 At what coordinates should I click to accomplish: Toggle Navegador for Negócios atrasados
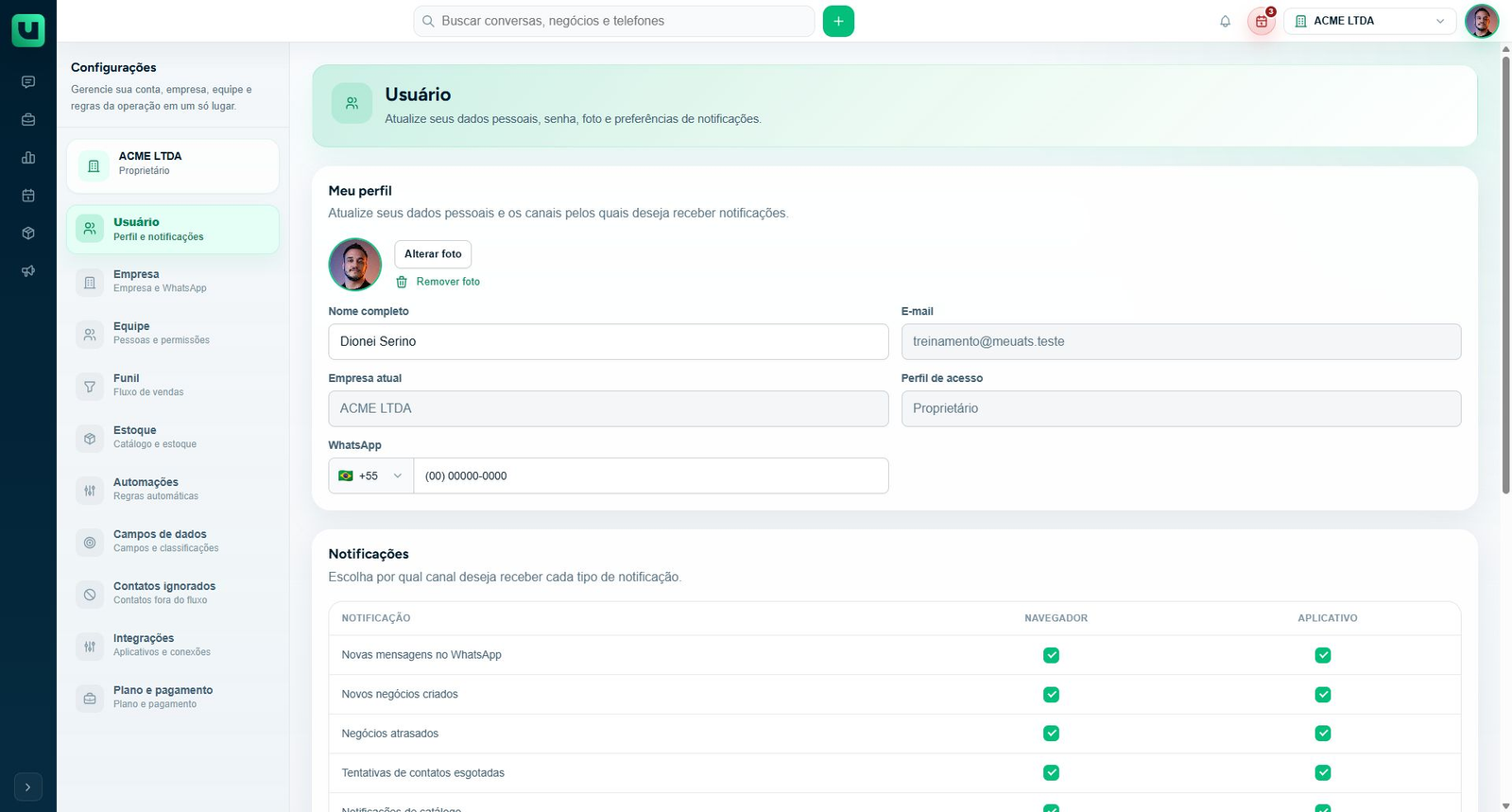coord(1051,734)
